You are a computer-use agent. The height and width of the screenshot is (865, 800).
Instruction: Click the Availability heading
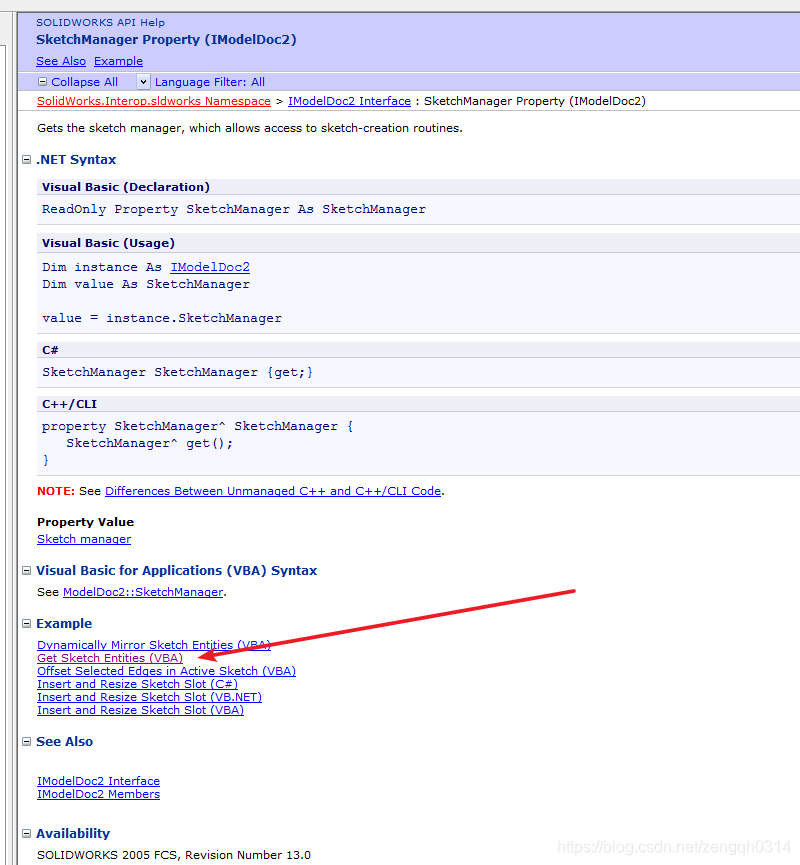tap(73, 834)
